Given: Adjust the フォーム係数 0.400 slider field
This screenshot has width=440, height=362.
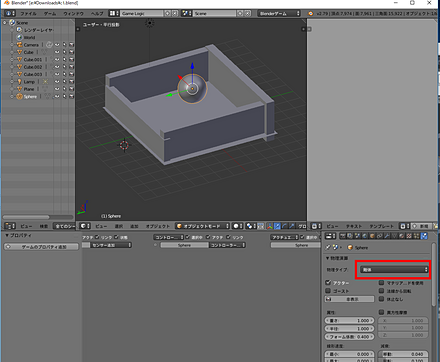Looking at the screenshot, I should (x=349, y=337).
